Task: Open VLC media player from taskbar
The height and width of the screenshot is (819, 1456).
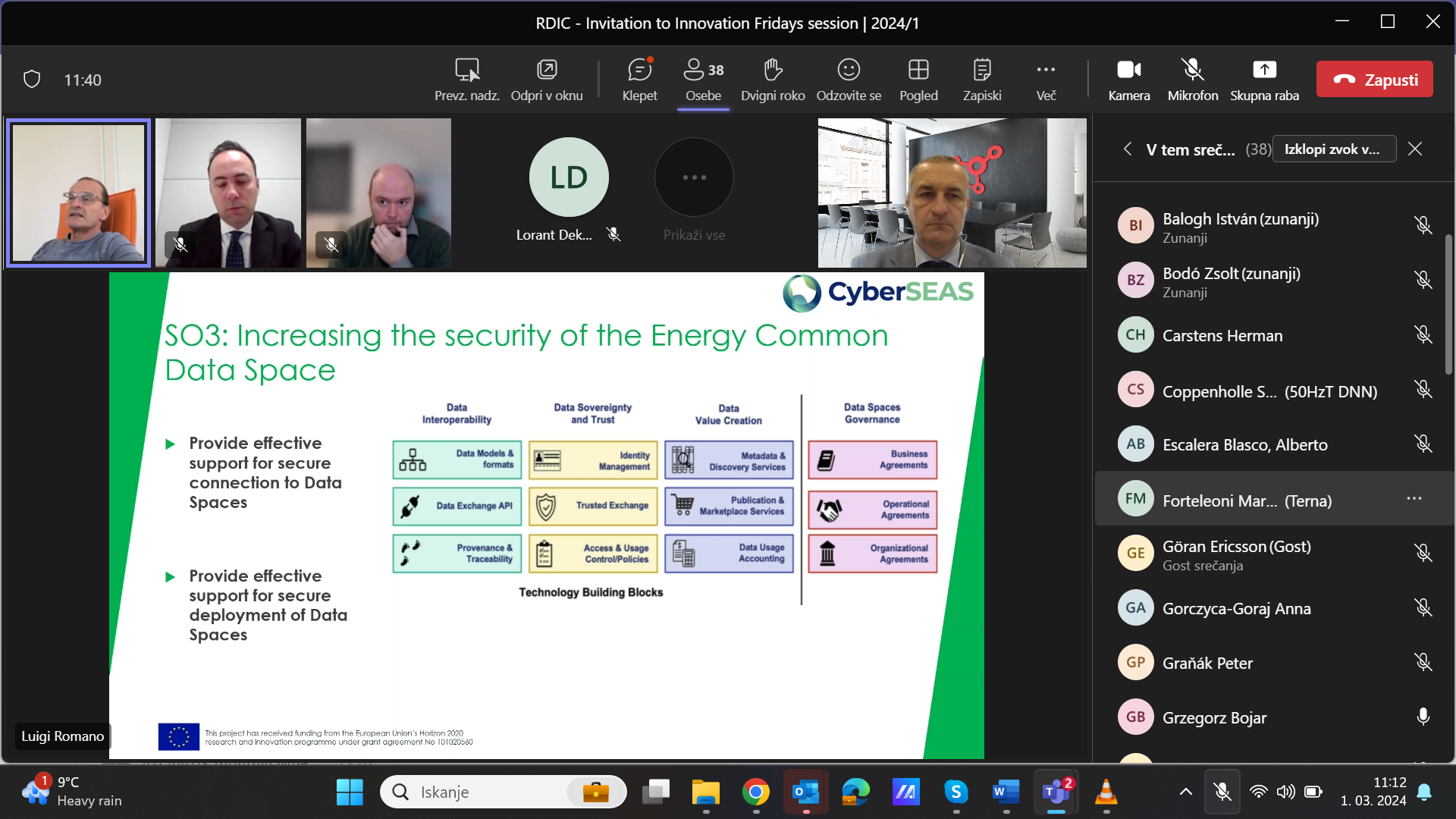Action: click(1106, 792)
